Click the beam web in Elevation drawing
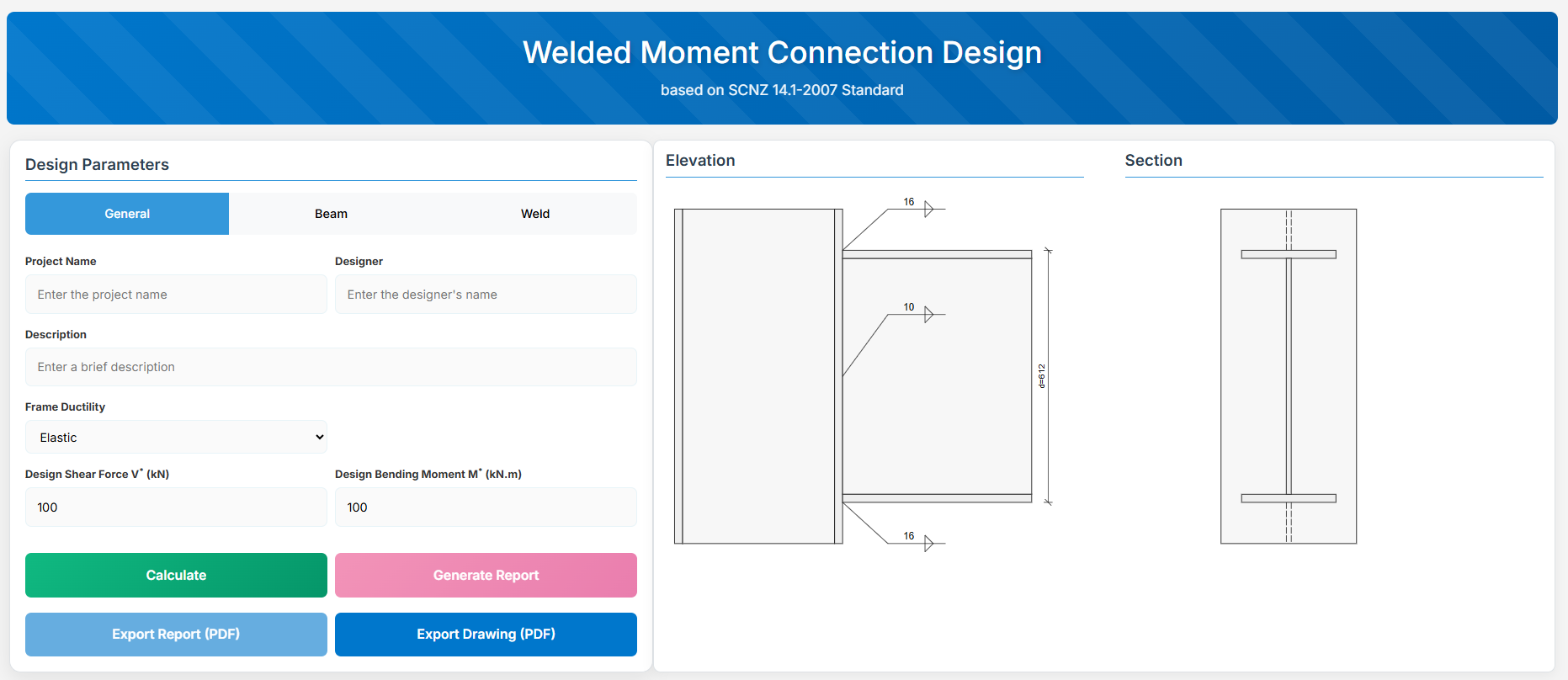The width and height of the screenshot is (1568, 680). point(937,376)
